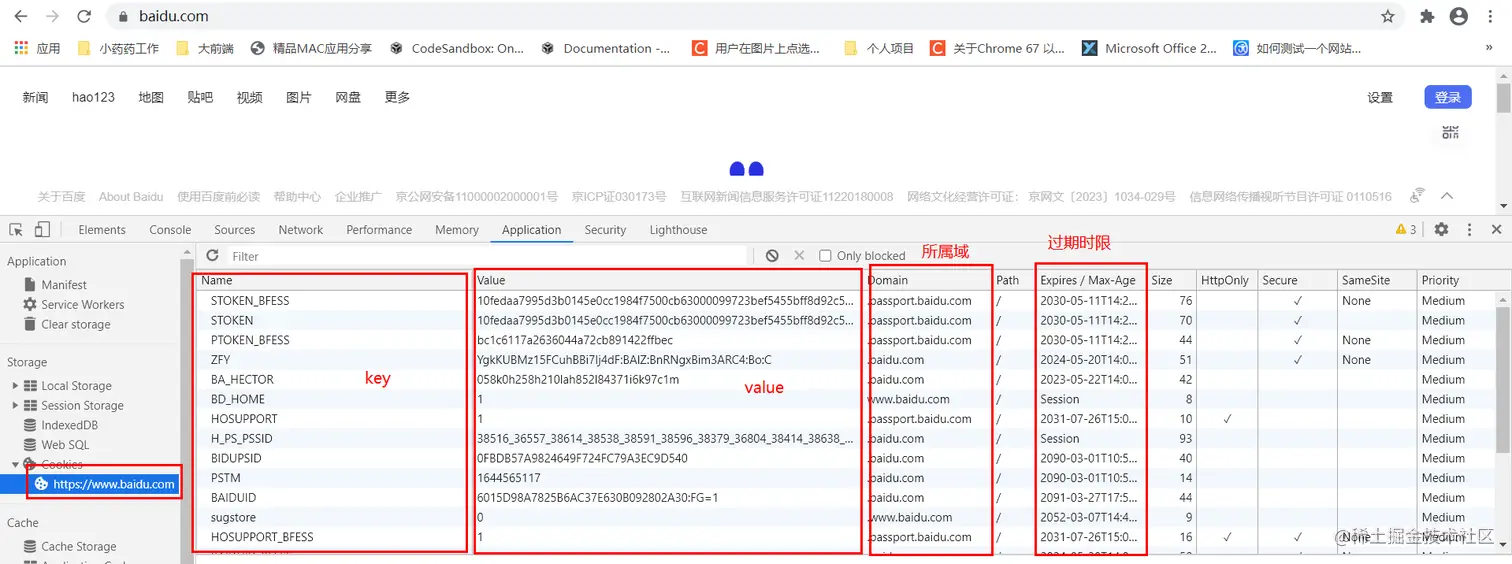
Task: Select the Web SQL item
Action: tap(56, 445)
